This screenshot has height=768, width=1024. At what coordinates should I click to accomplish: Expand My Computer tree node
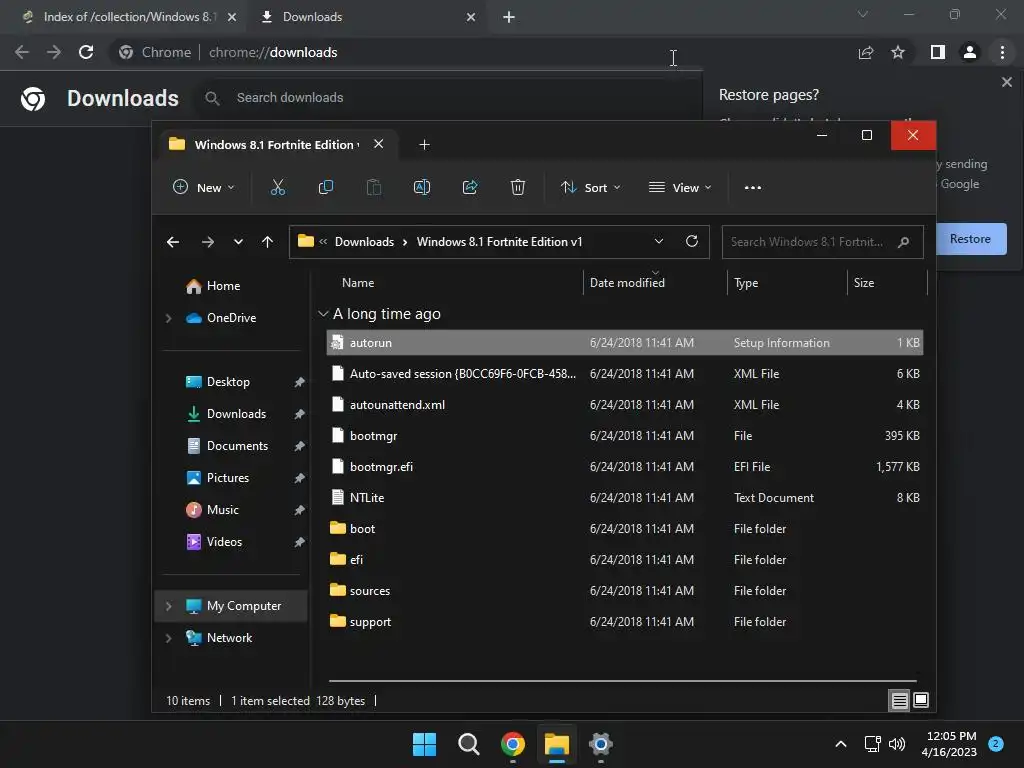168,606
